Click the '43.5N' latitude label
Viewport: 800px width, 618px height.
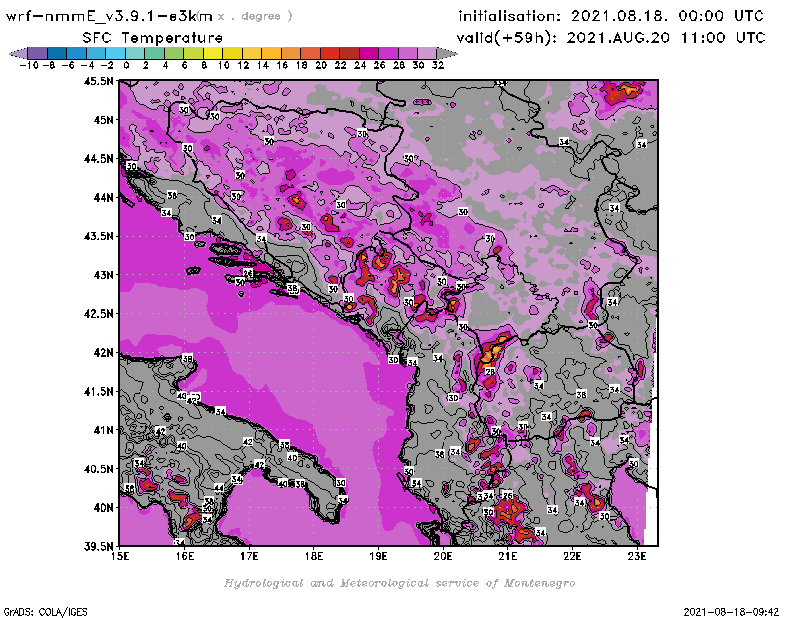pos(99,236)
